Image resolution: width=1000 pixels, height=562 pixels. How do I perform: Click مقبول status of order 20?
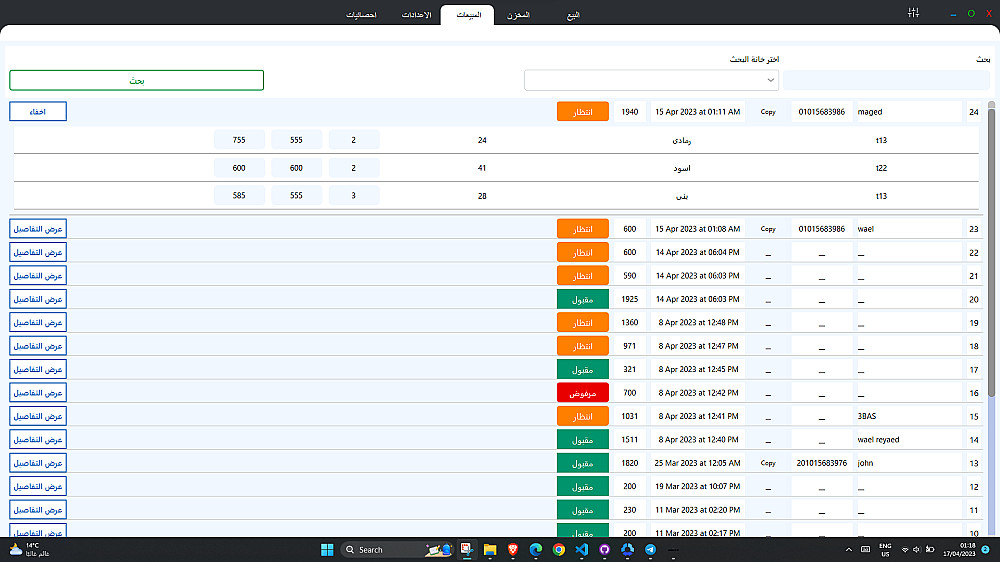tap(583, 299)
